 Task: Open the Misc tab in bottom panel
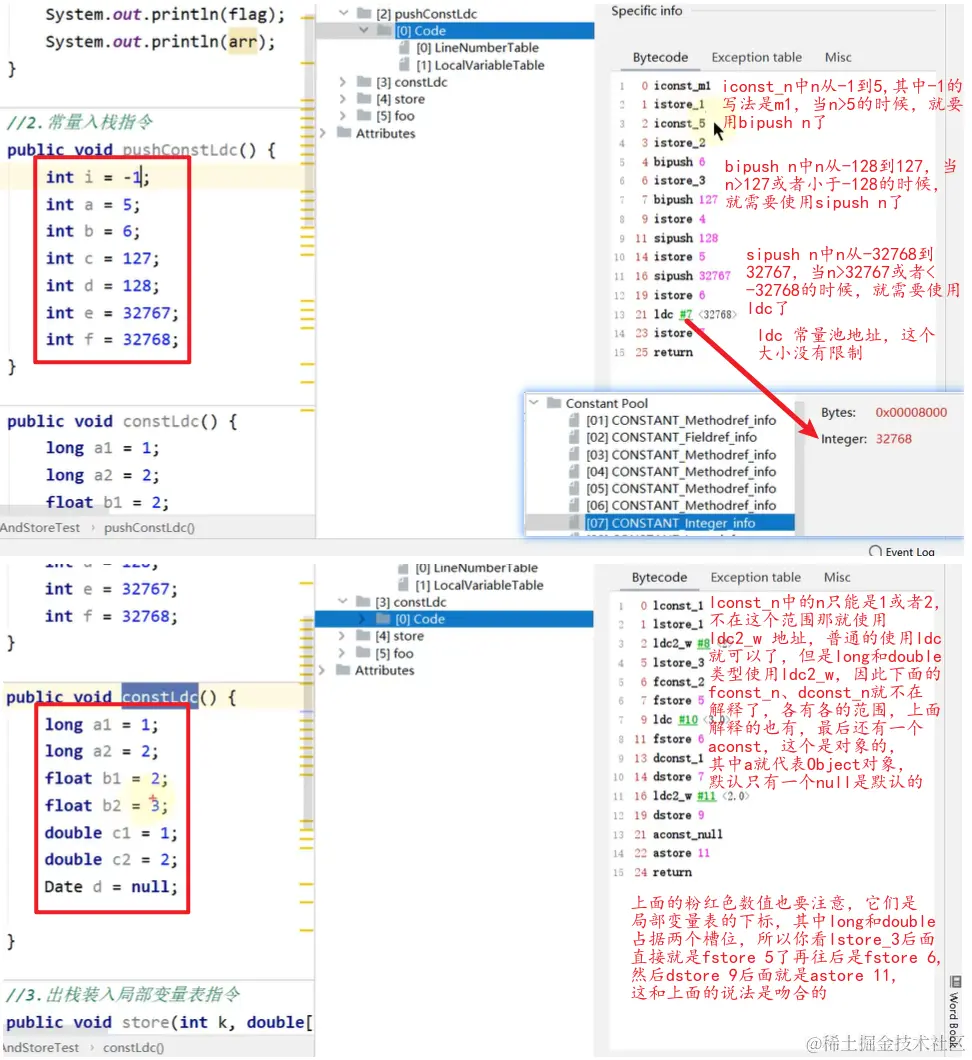pyautogui.click(x=837, y=577)
